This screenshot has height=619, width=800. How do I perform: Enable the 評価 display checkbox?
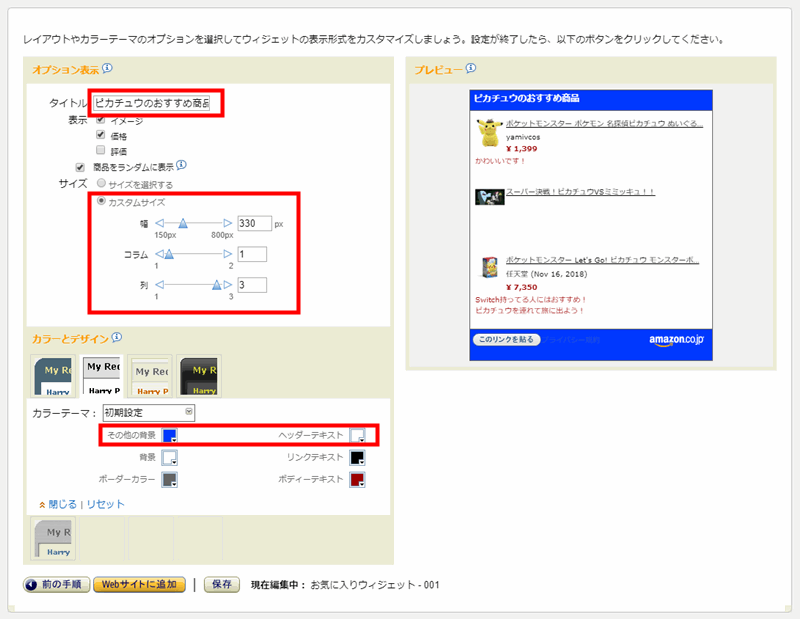pyautogui.click(x=101, y=150)
